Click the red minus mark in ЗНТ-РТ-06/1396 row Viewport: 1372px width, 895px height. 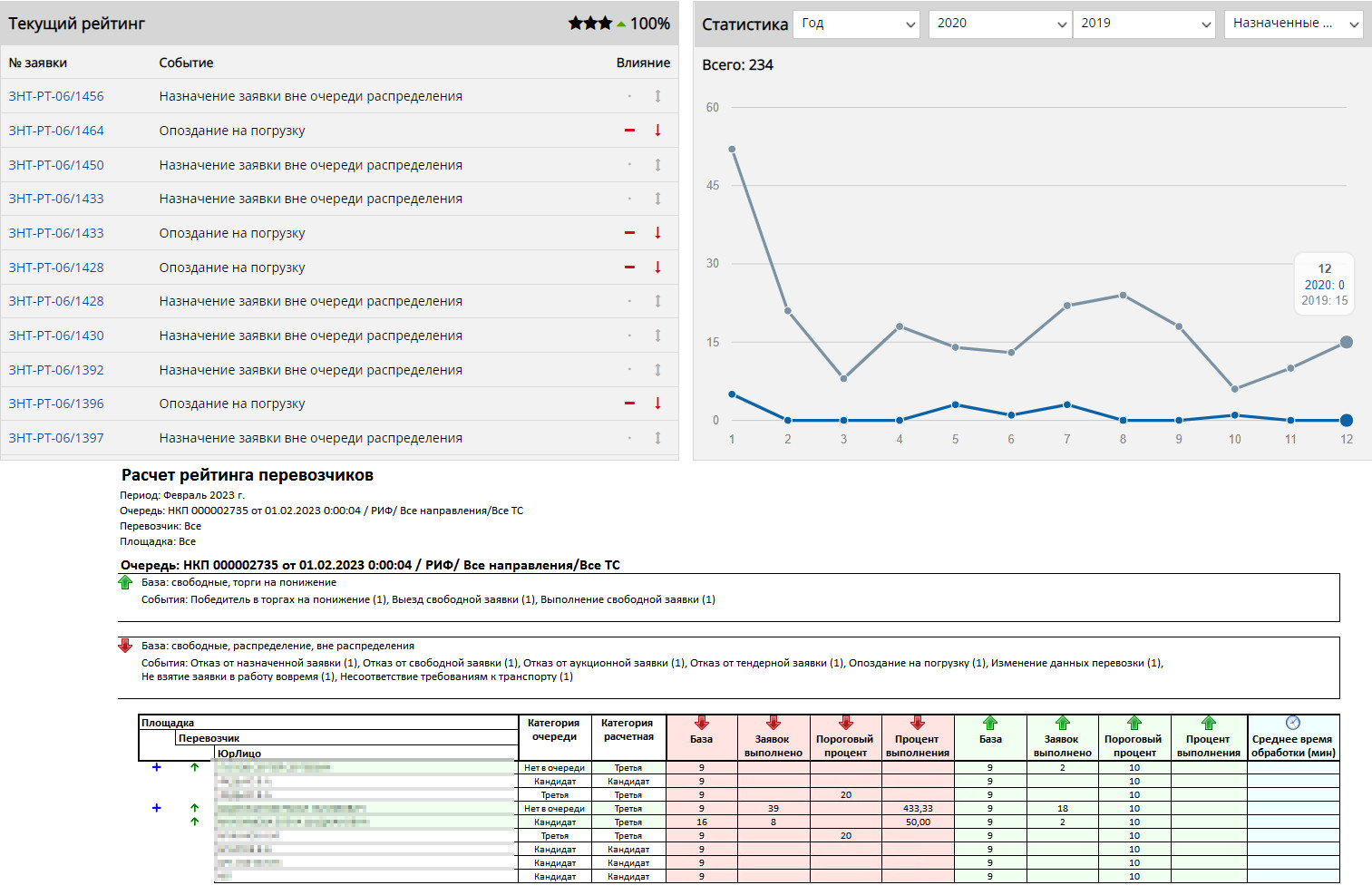click(x=629, y=404)
